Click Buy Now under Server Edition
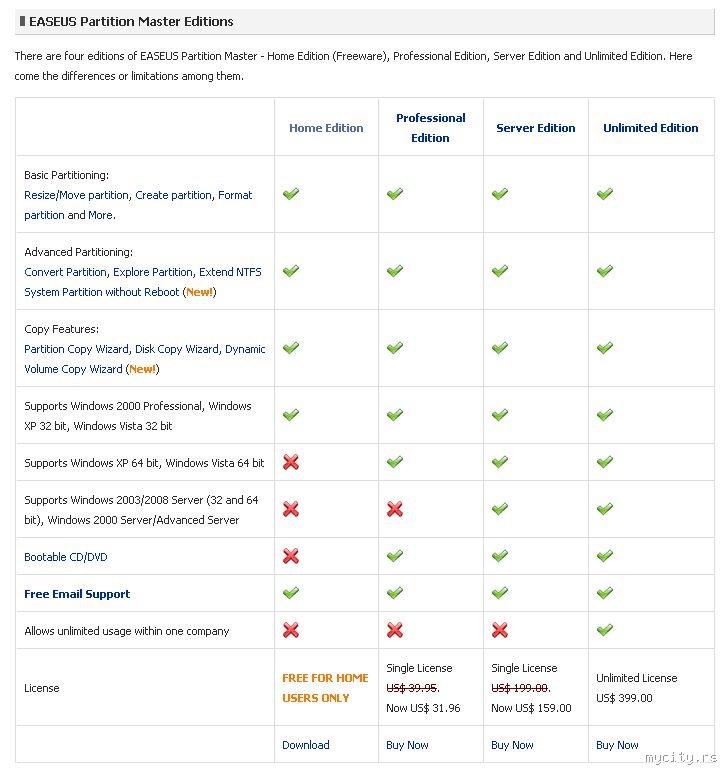This screenshot has width=724, height=771. (512, 745)
